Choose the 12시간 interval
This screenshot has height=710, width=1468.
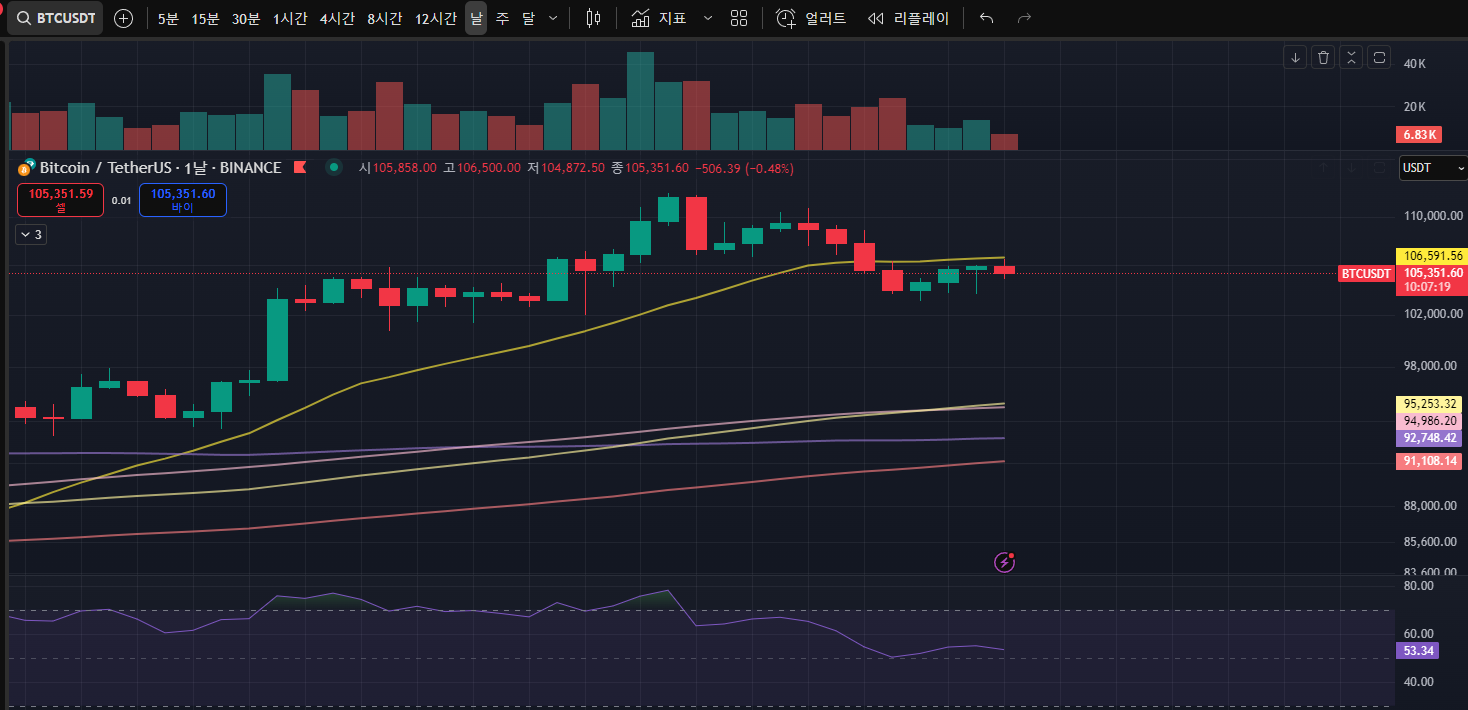pyautogui.click(x=436, y=18)
